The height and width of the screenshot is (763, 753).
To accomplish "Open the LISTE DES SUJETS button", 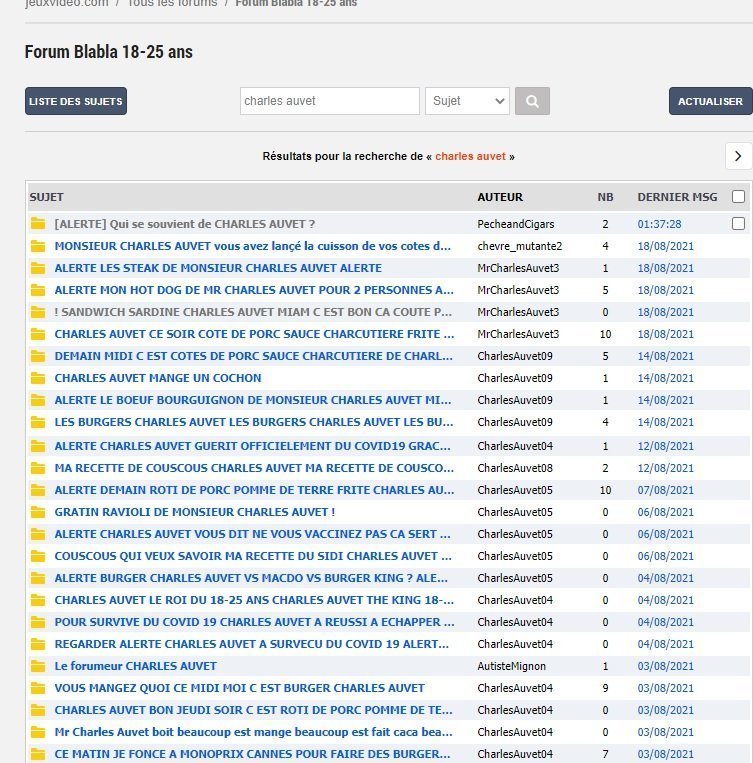I will (x=76, y=101).
